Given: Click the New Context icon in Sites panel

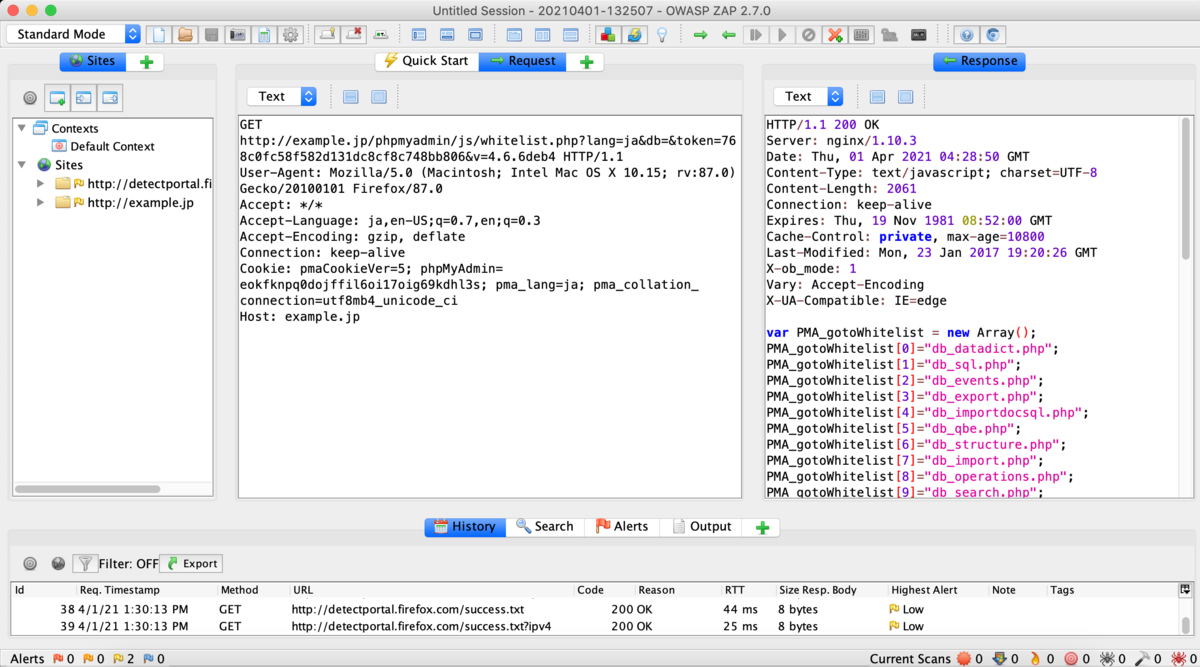Looking at the screenshot, I should pos(58,98).
